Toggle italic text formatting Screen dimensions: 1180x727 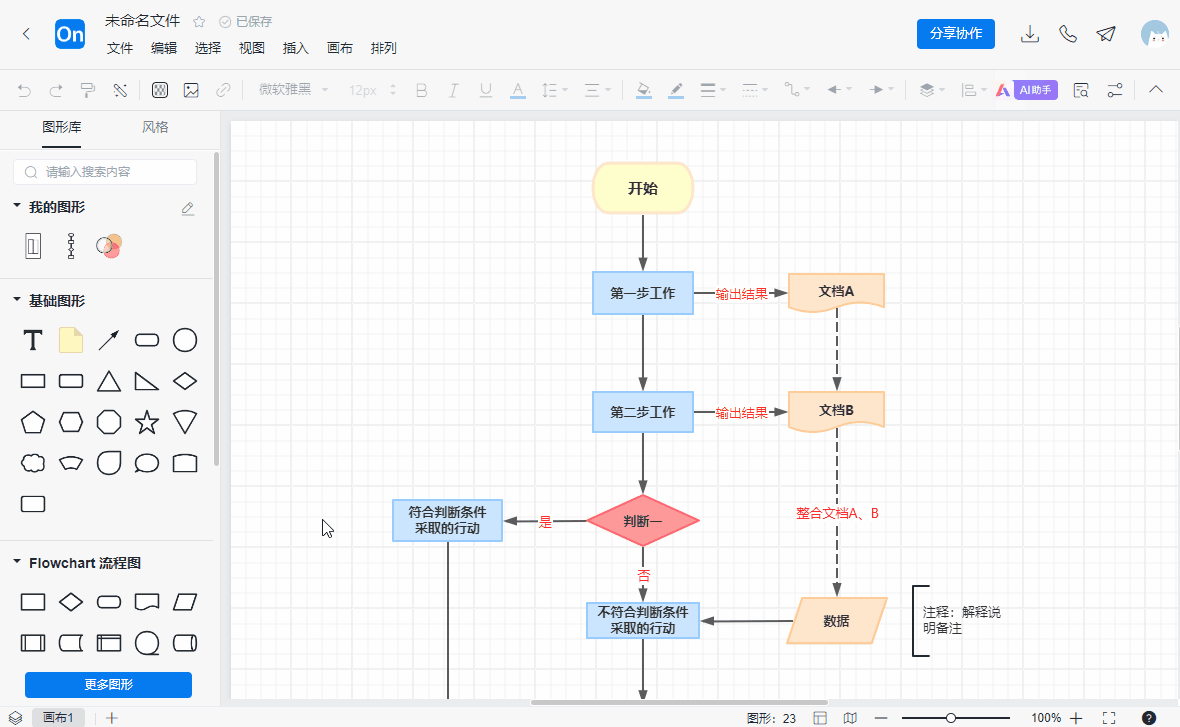pyautogui.click(x=453, y=90)
